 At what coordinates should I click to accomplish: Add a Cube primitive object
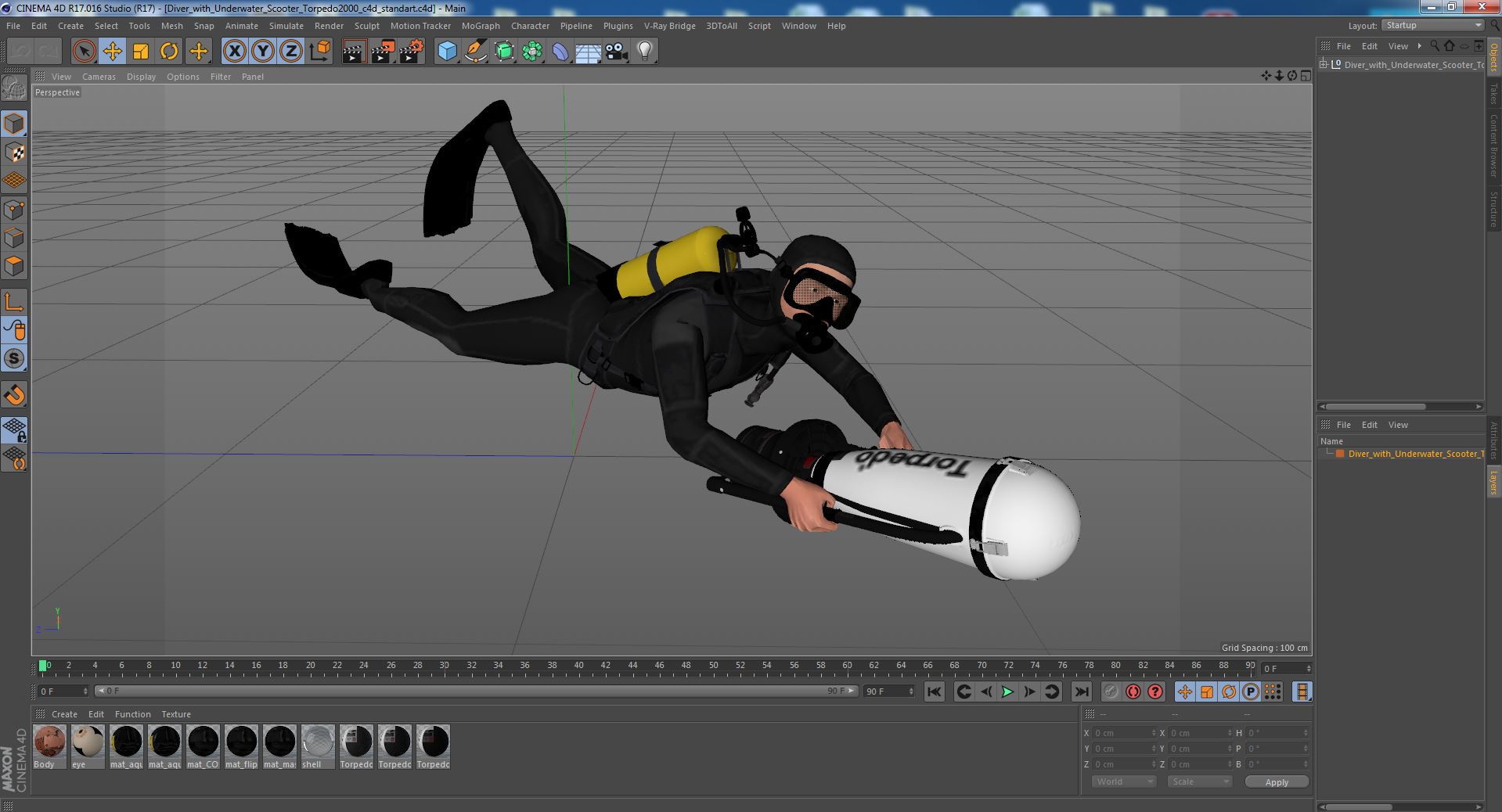[x=447, y=52]
